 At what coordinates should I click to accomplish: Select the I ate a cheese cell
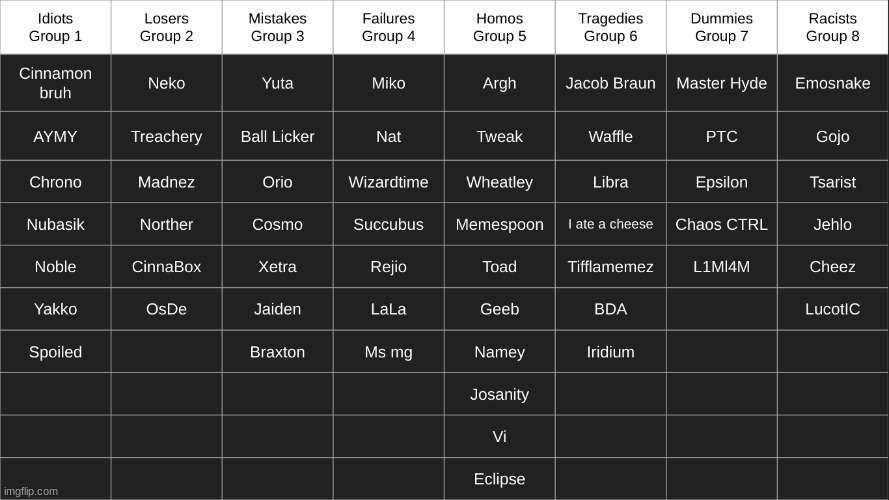[x=611, y=224]
